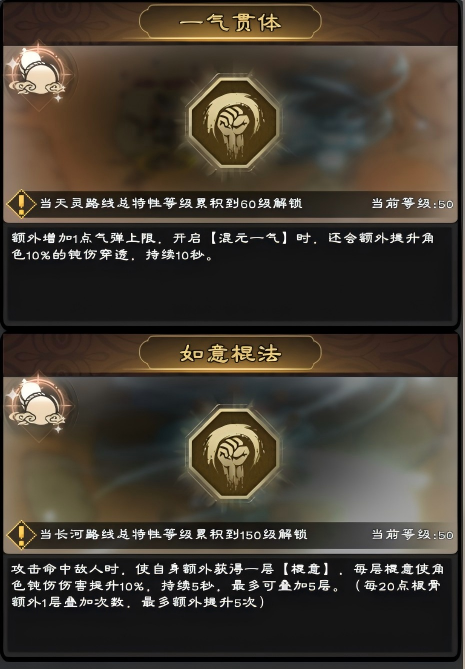
Task: Click 当前等级:50 in the 如意棍法 panel
Action: pos(413,535)
